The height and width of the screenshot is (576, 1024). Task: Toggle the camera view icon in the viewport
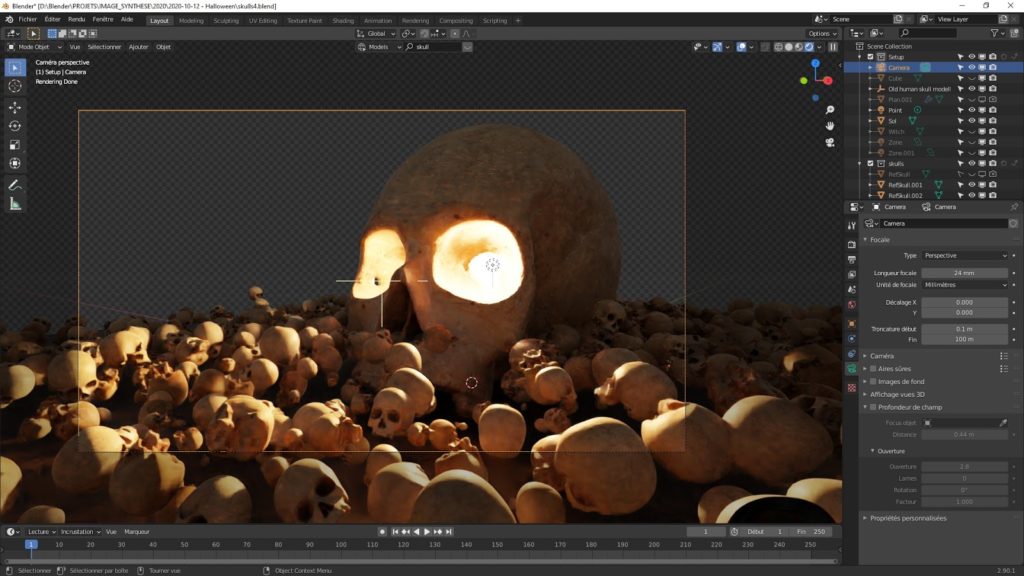(x=830, y=142)
